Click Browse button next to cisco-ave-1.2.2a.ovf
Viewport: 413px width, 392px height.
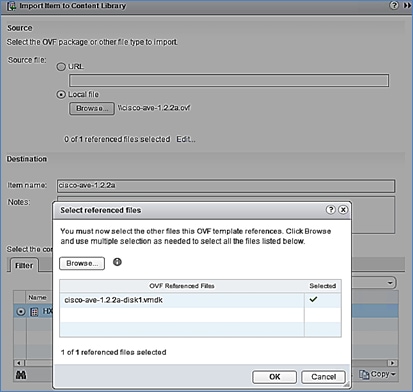click(92, 108)
